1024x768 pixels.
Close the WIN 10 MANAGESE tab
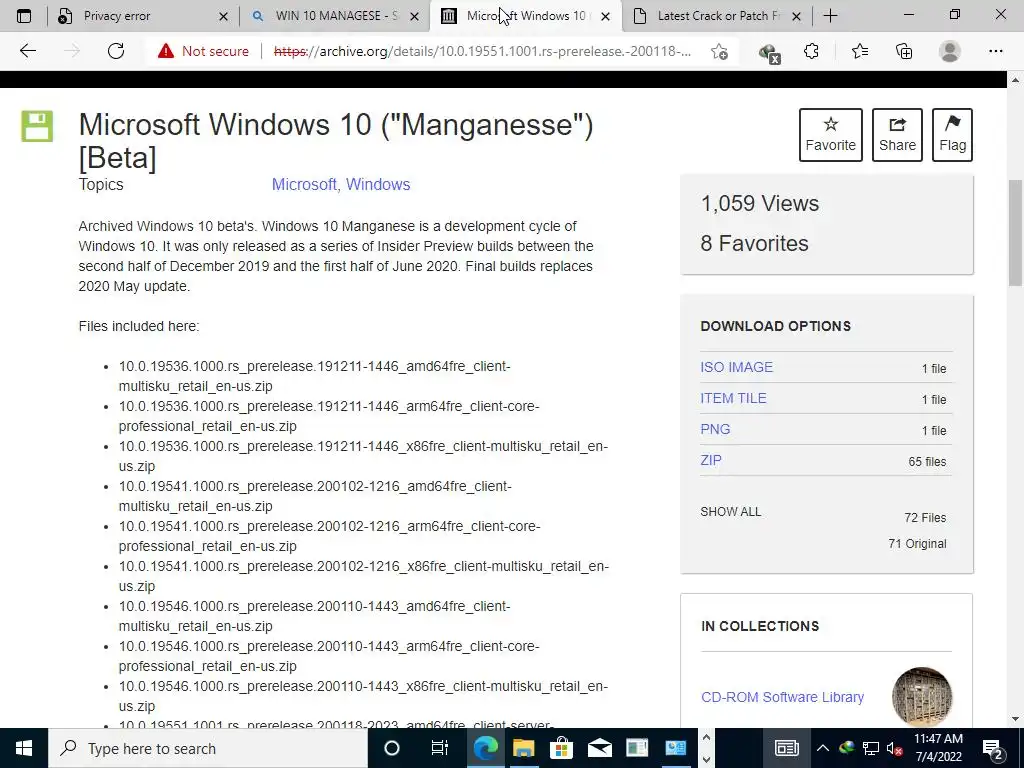pos(414,16)
